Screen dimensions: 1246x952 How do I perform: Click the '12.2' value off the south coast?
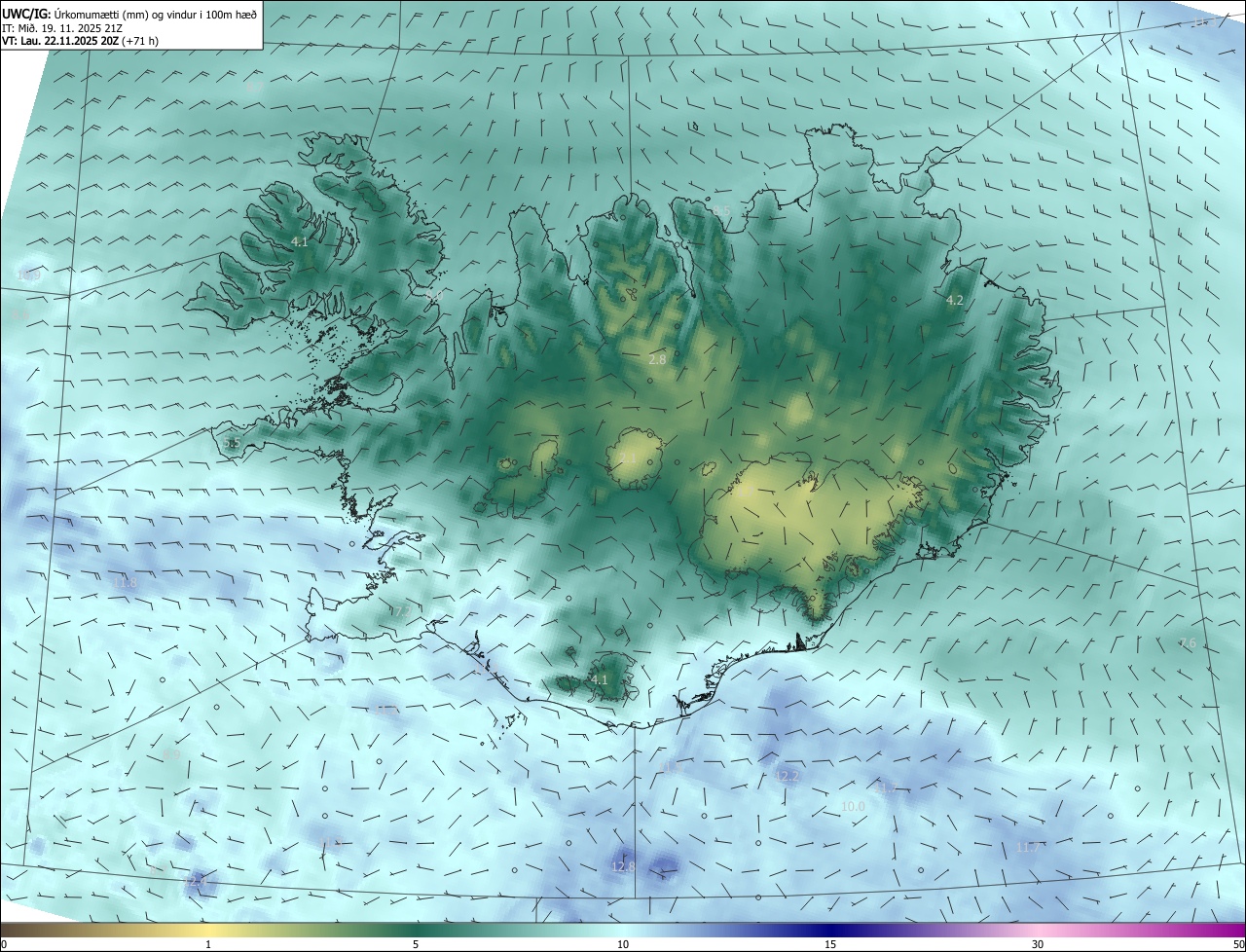(x=788, y=776)
